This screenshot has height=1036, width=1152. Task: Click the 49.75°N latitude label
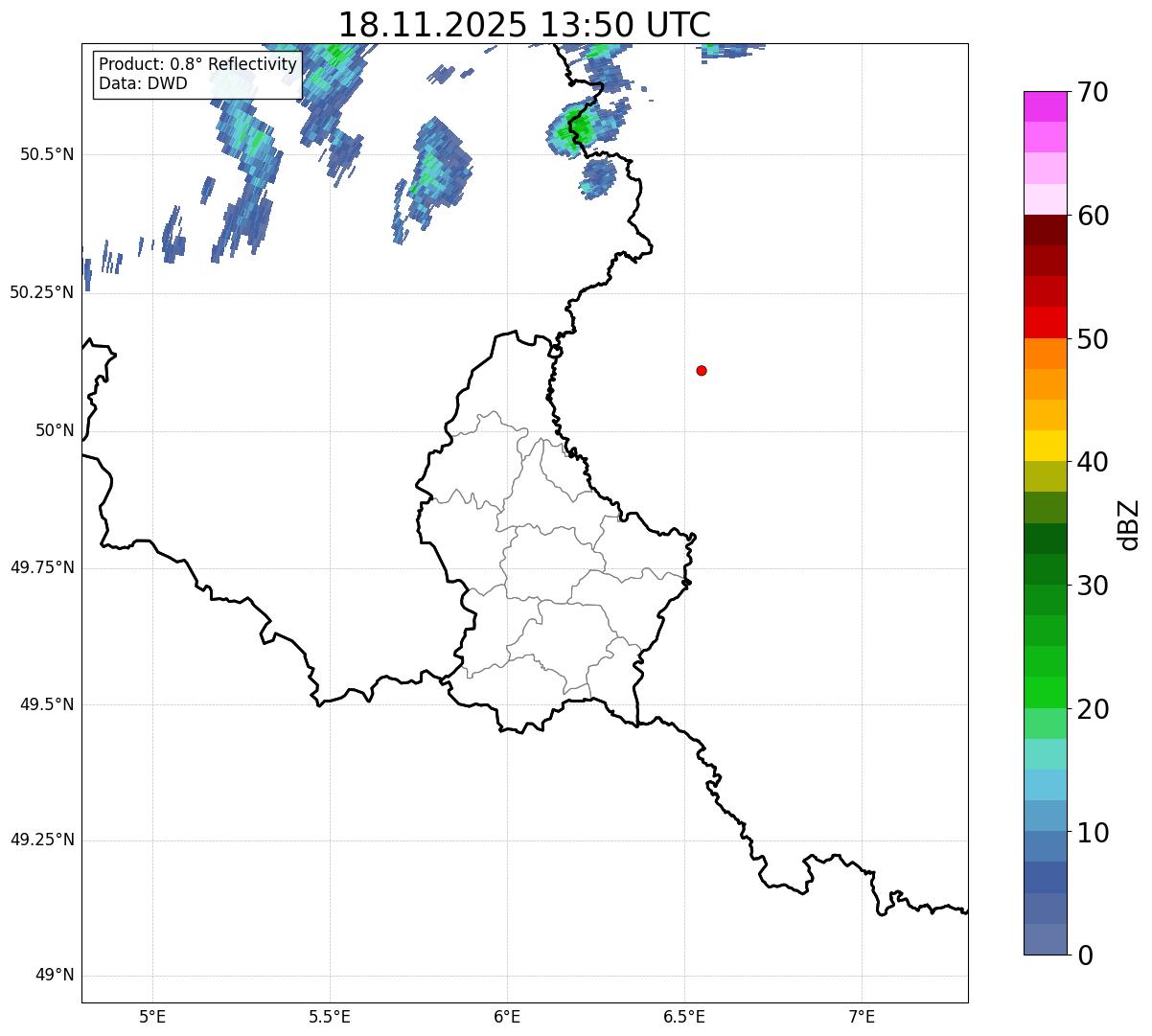(x=42, y=567)
